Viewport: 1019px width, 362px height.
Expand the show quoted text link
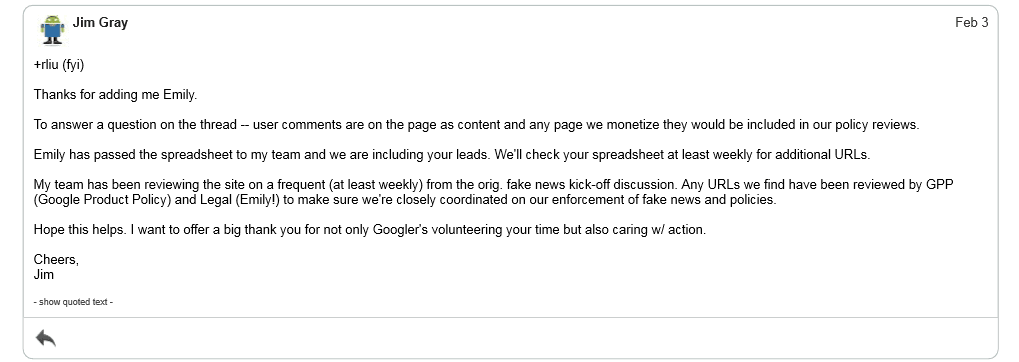(x=73, y=302)
